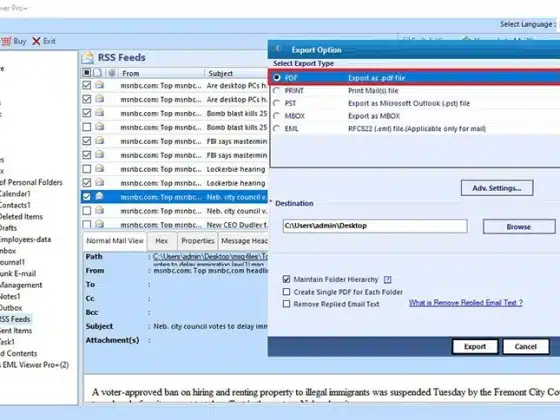Enable Create Single PDF for Each Folder
Screen dimensions: 560x420
[x=286, y=292]
